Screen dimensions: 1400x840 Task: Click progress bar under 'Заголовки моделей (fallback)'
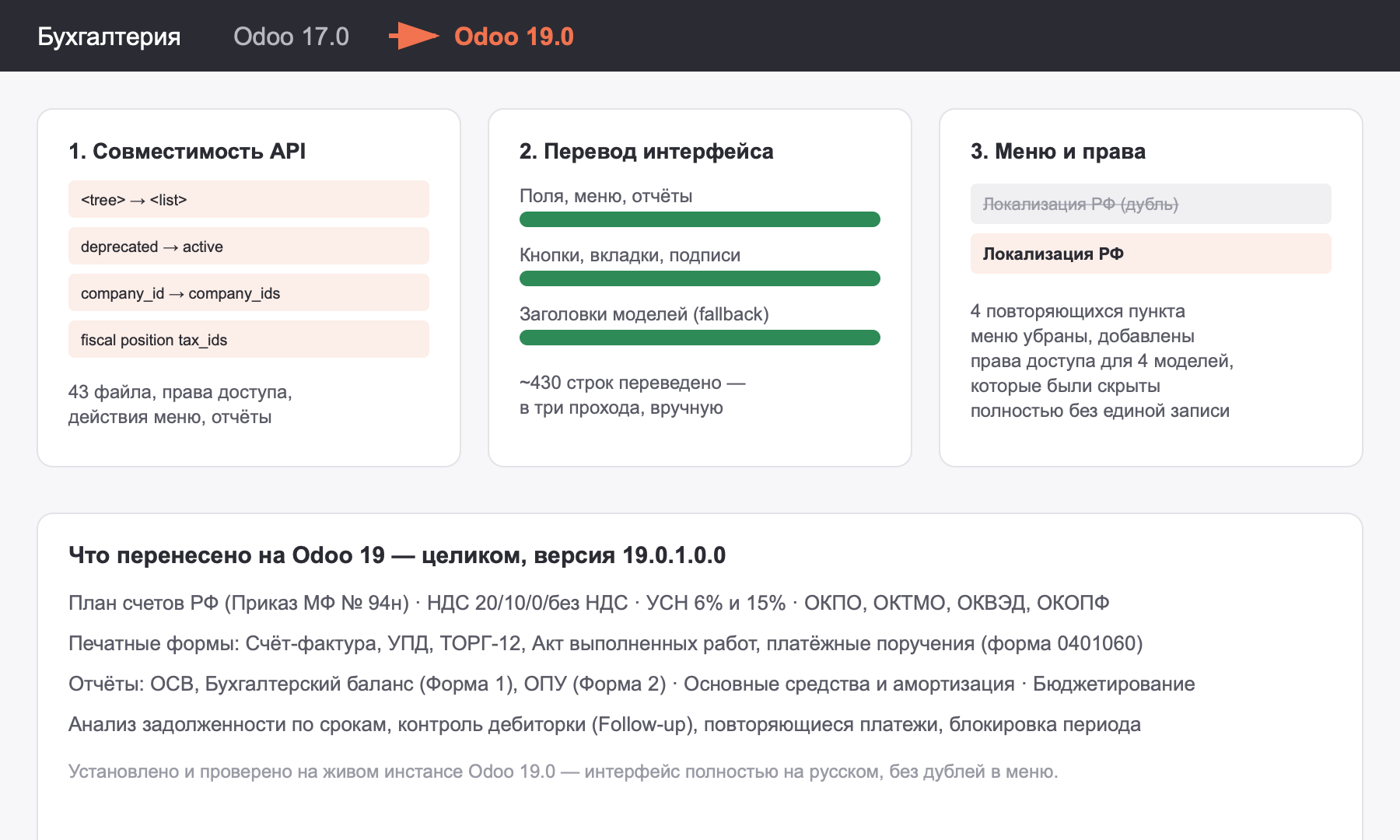[x=700, y=338]
